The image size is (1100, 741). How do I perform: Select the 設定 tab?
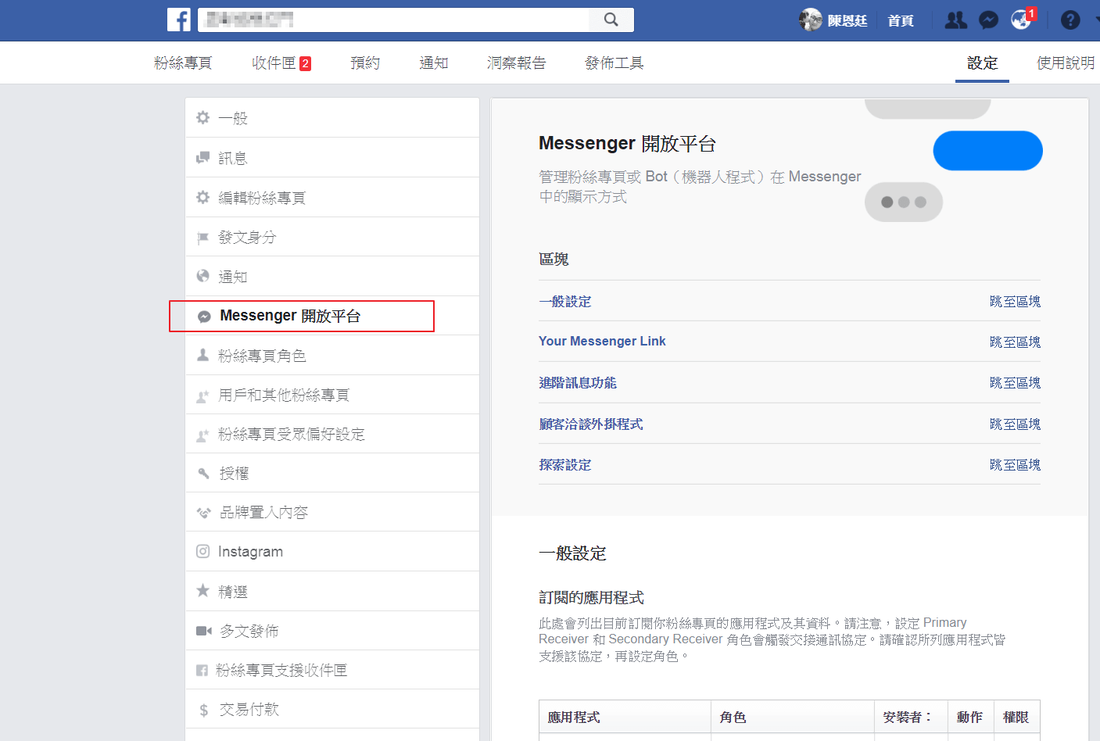click(982, 63)
